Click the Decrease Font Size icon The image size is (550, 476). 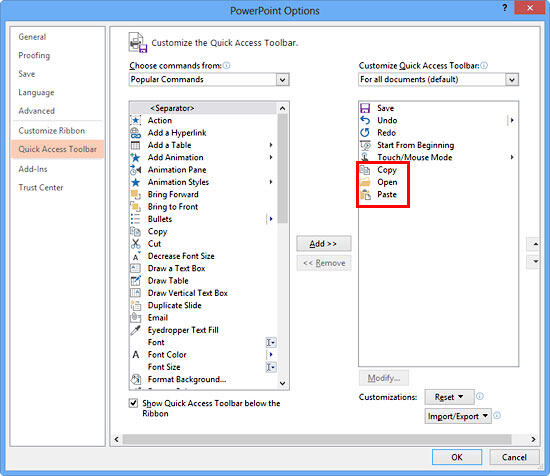click(x=136, y=256)
